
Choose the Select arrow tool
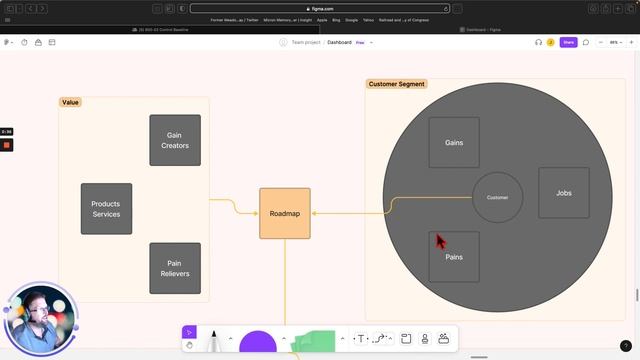(x=189, y=332)
